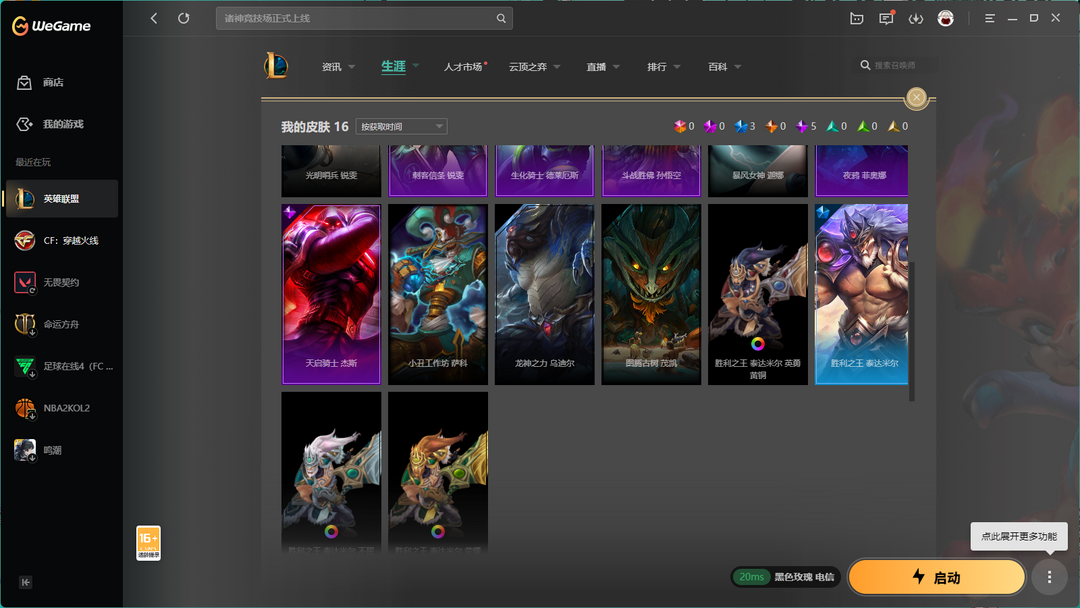Select 鸣潮 in the sidebar

tap(62, 450)
